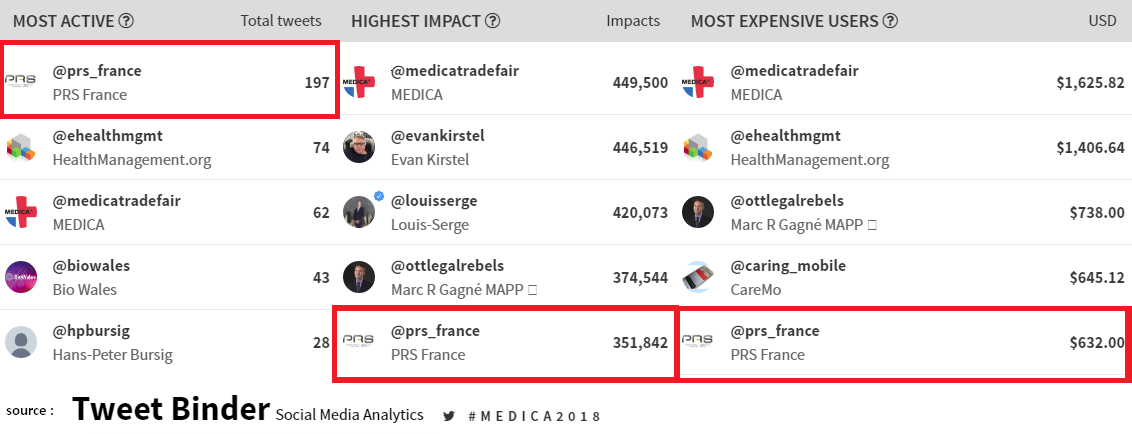Click Evan Kirstel profile photo
The height and width of the screenshot is (434, 1132).
pos(359,147)
